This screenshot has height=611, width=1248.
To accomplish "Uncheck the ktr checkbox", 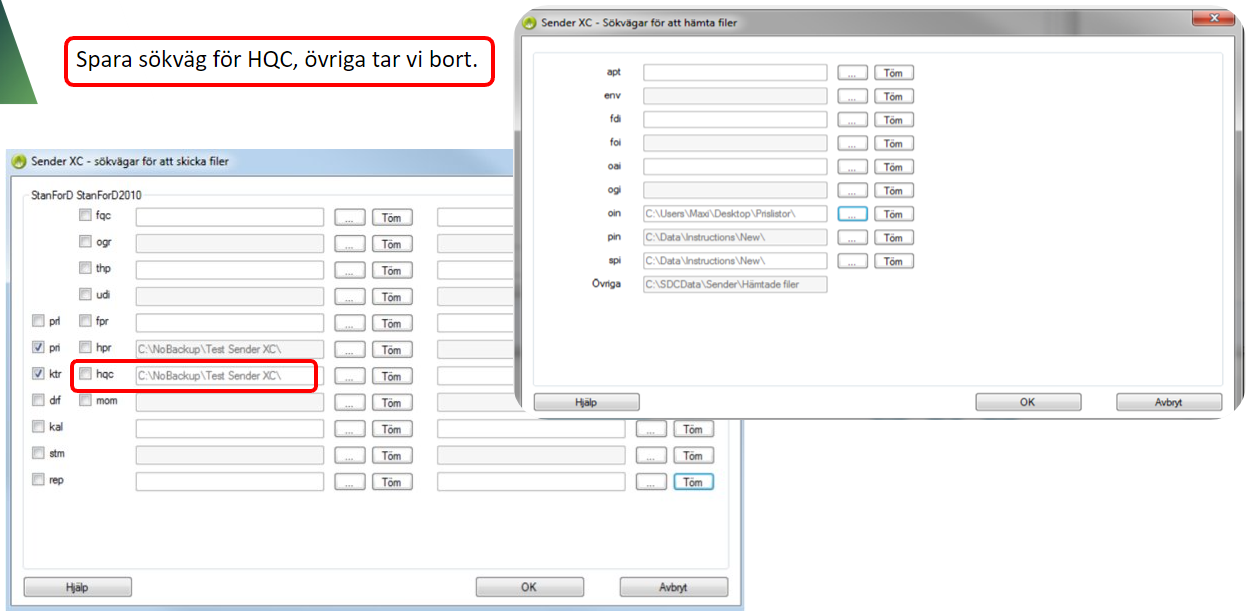I will click(x=38, y=374).
